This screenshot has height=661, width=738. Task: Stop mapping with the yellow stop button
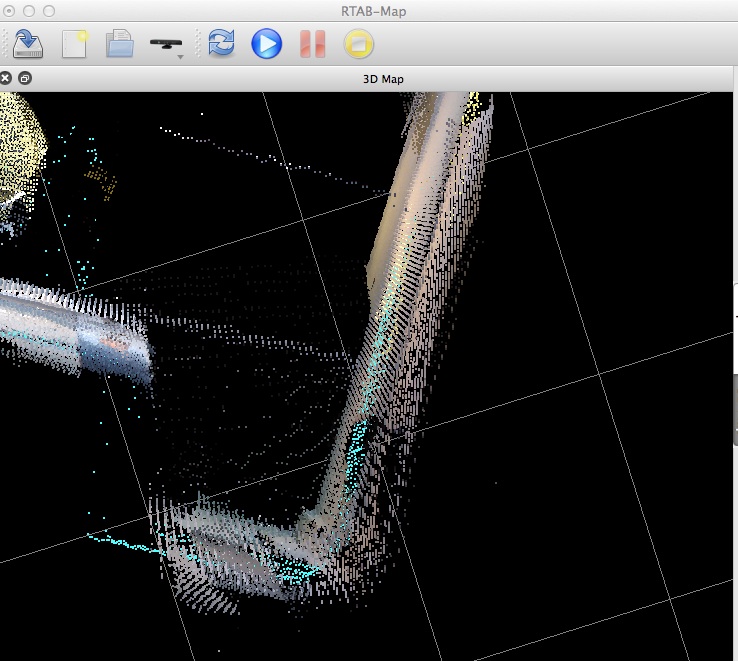358,44
